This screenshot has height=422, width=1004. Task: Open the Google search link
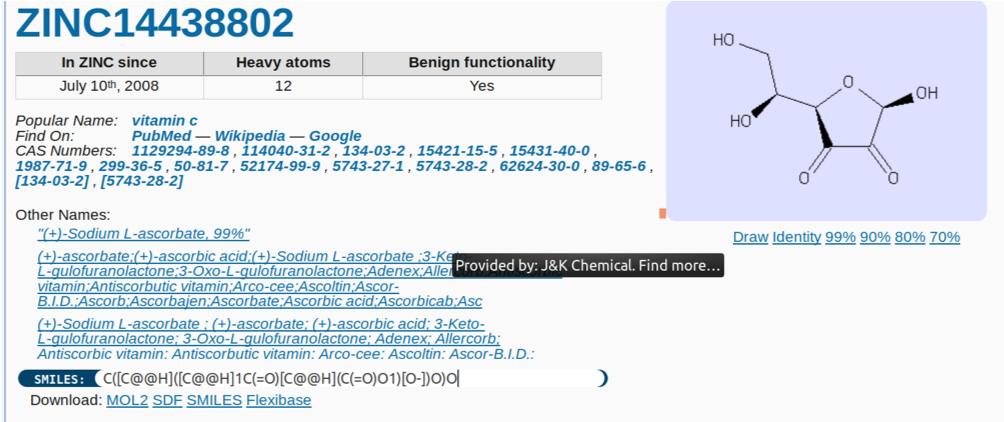click(x=335, y=136)
